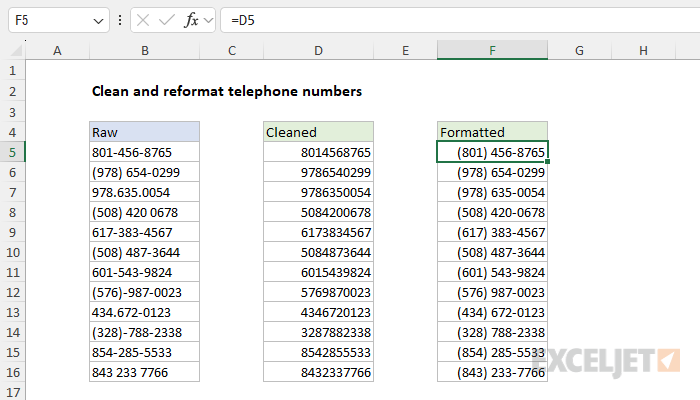
Task: Click into the formula bar showing =D5
Action: (460, 20)
